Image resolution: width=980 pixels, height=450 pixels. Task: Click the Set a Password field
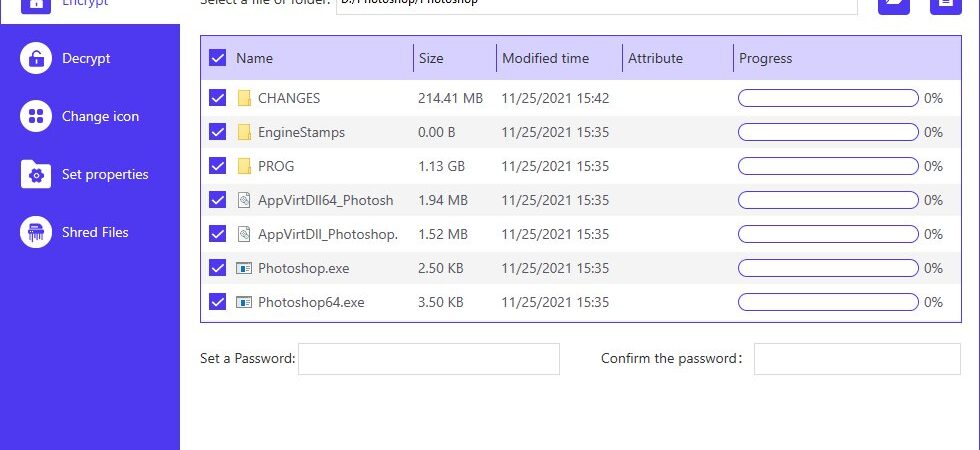pos(429,359)
